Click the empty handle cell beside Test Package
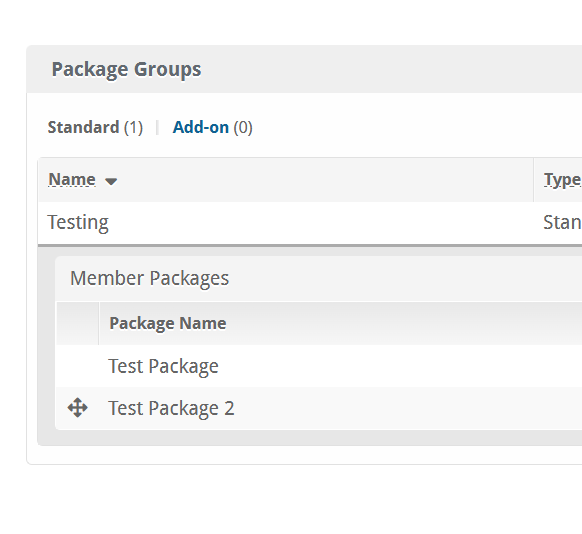Viewport: 582px width, 534px height. 78,366
